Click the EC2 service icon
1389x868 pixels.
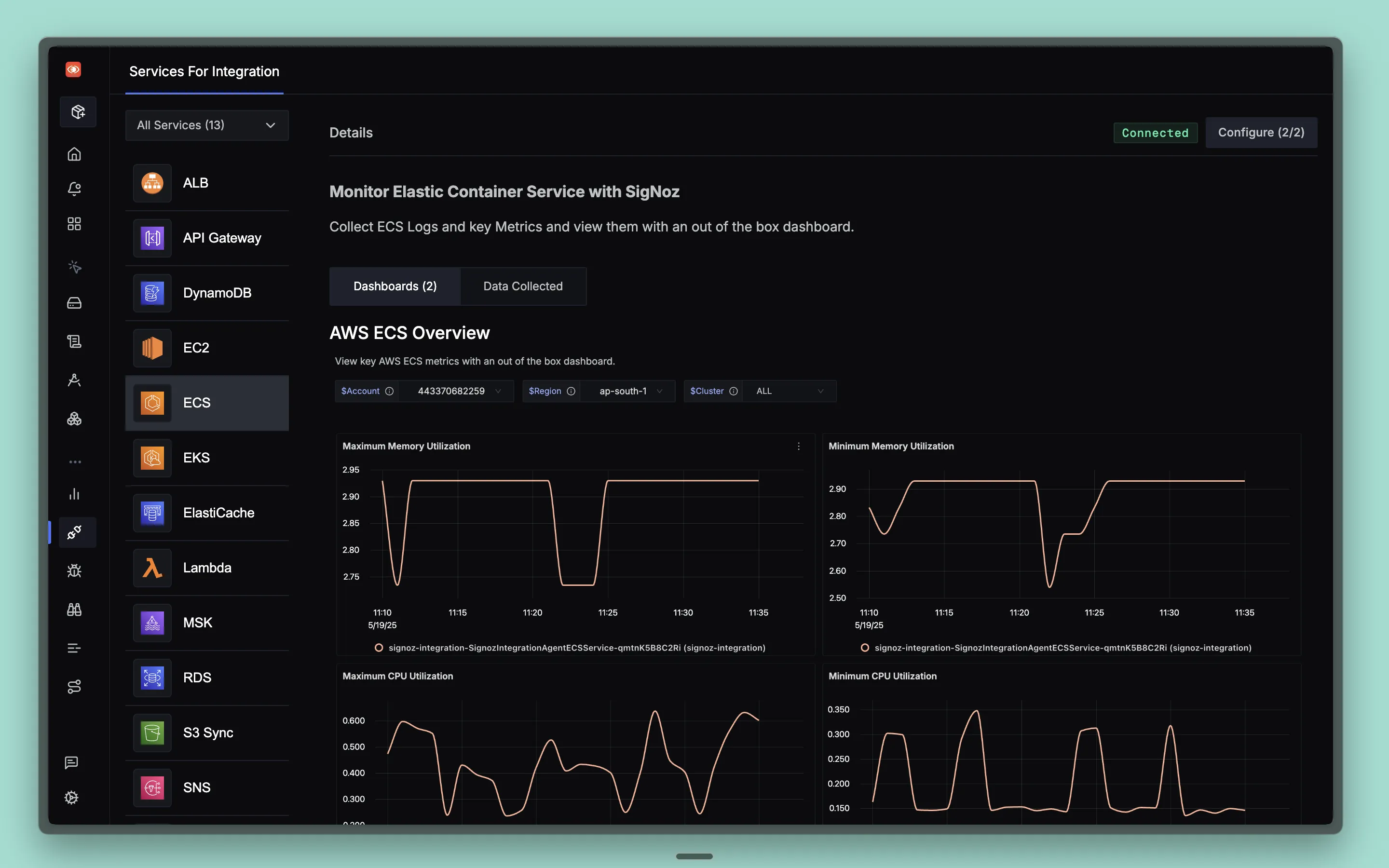[152, 348]
